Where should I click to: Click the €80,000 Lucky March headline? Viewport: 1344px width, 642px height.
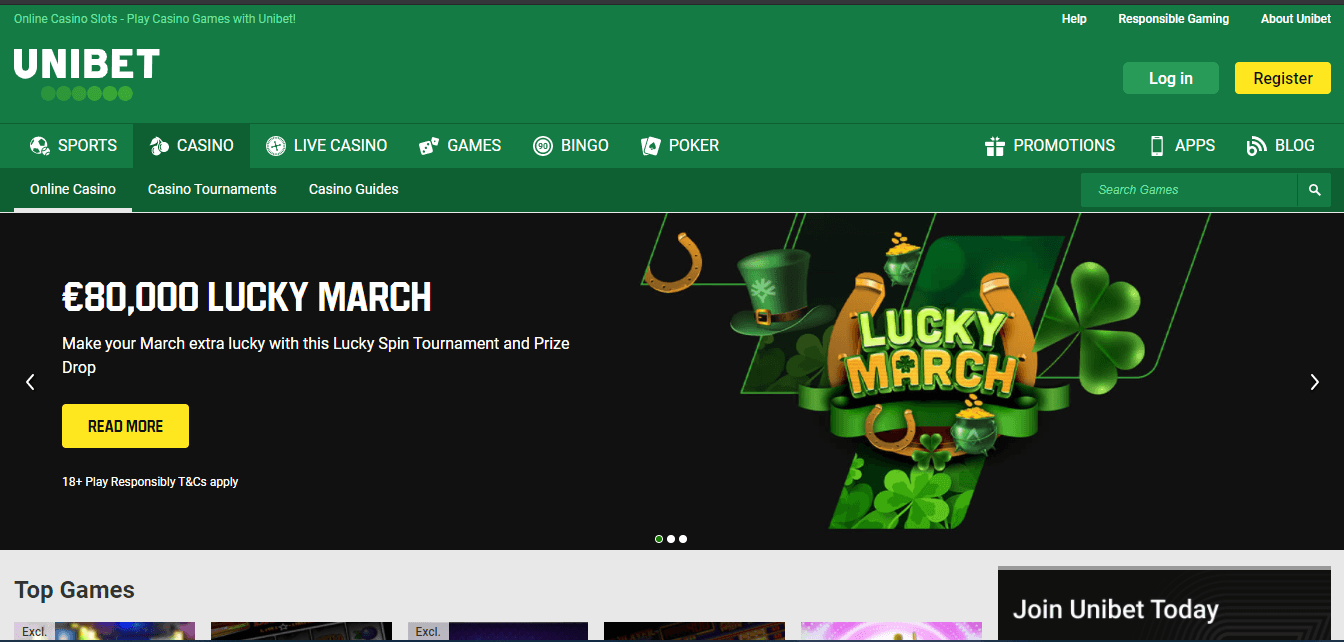pos(247,297)
